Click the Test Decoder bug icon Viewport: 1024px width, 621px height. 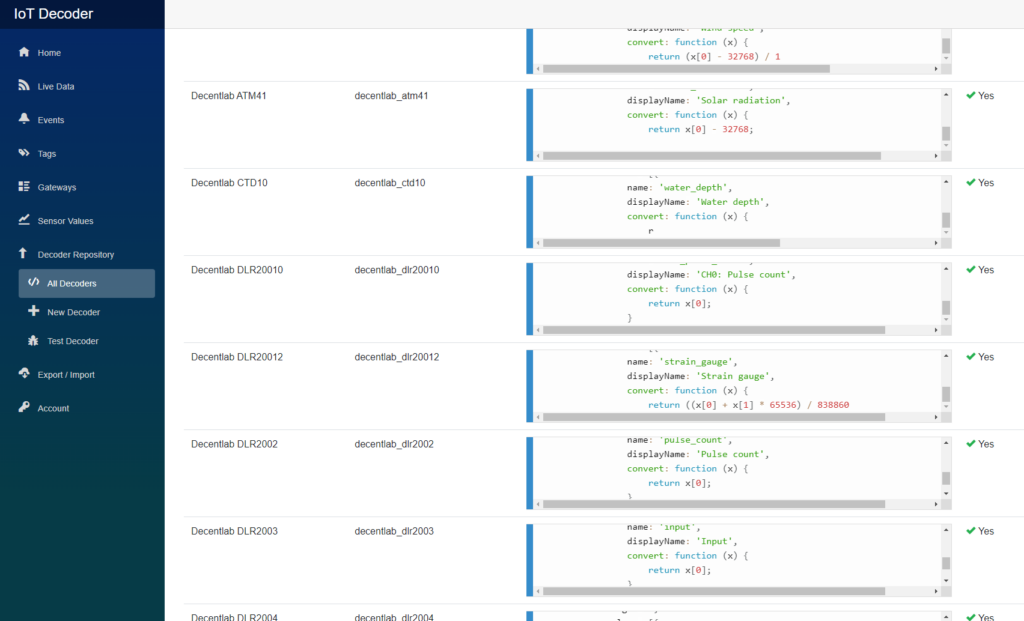[x=33, y=340]
